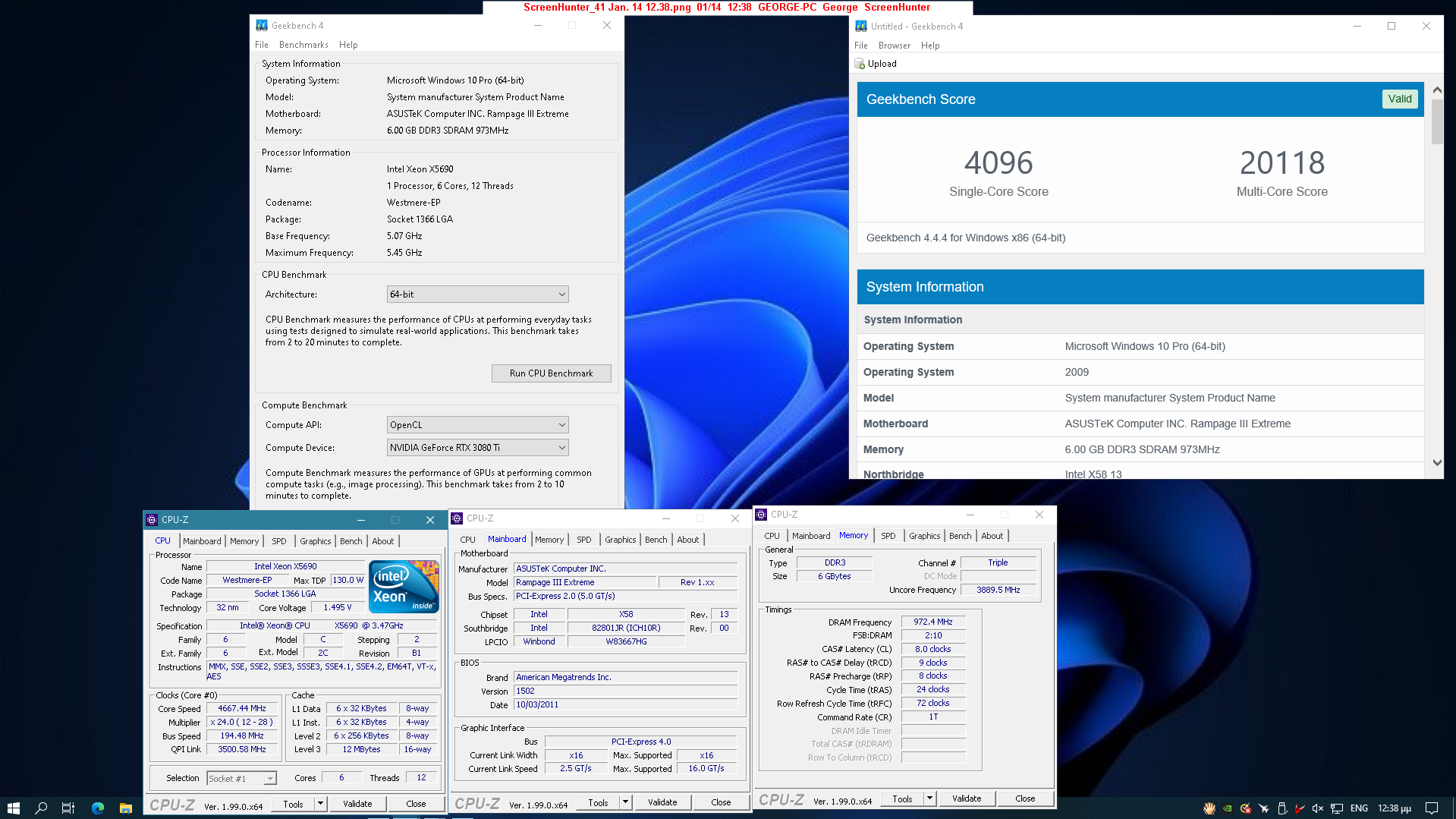This screenshot has width=1456, height=819.
Task: Select SPD tab in CPU-Z Mainboard window
Action: pos(583,540)
